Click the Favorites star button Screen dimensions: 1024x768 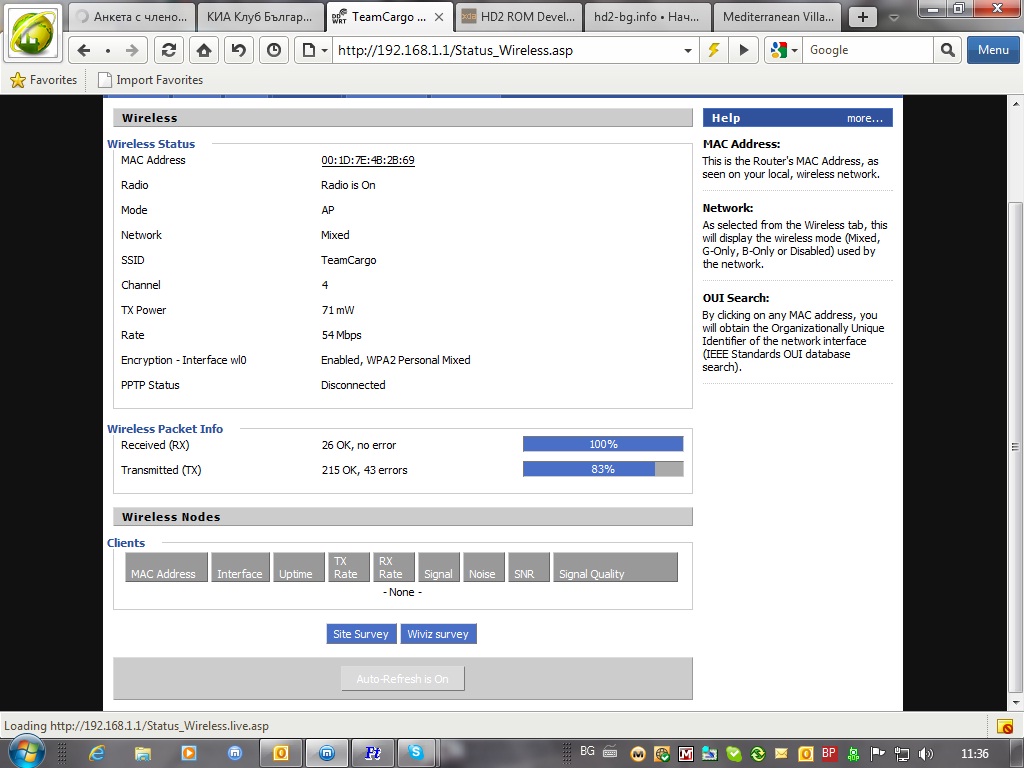[x=44, y=80]
